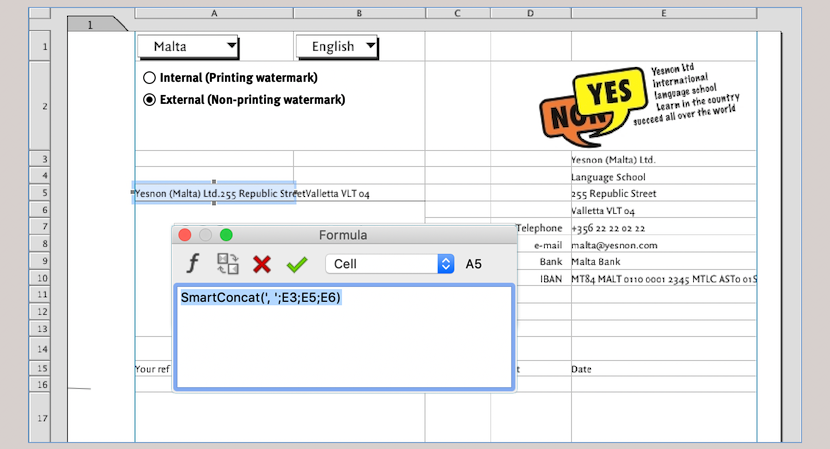Accept the formula with the green checkmark
This screenshot has width=830, height=449.
coord(297,264)
